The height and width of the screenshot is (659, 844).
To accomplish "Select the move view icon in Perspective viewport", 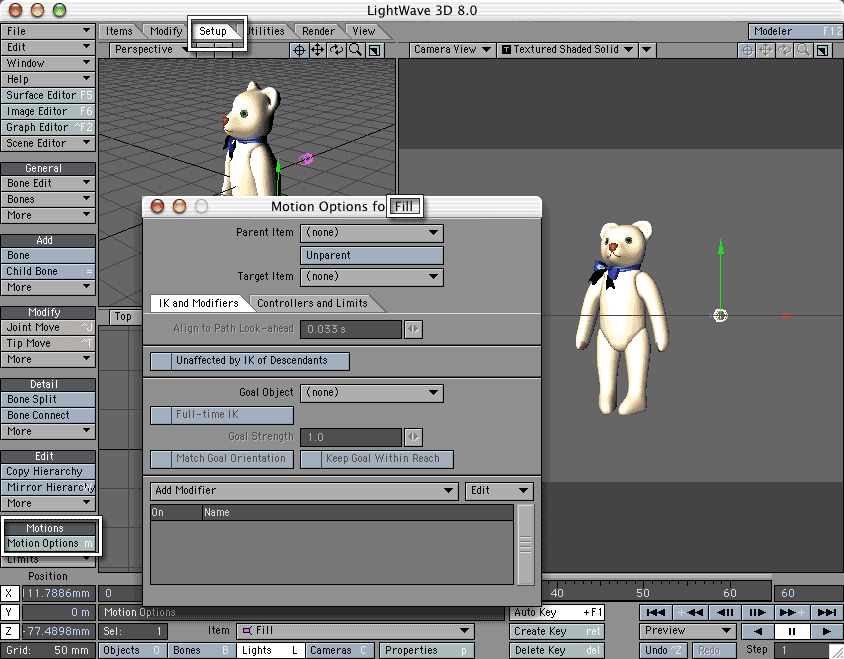I will [318, 50].
